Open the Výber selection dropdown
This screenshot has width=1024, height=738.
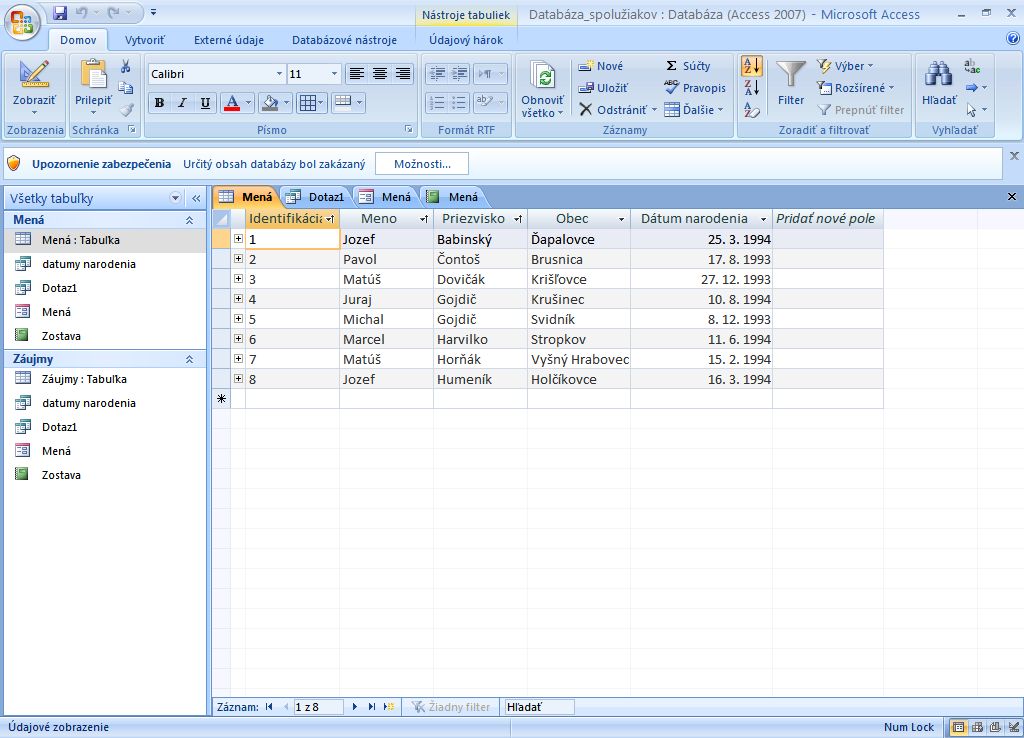point(845,66)
